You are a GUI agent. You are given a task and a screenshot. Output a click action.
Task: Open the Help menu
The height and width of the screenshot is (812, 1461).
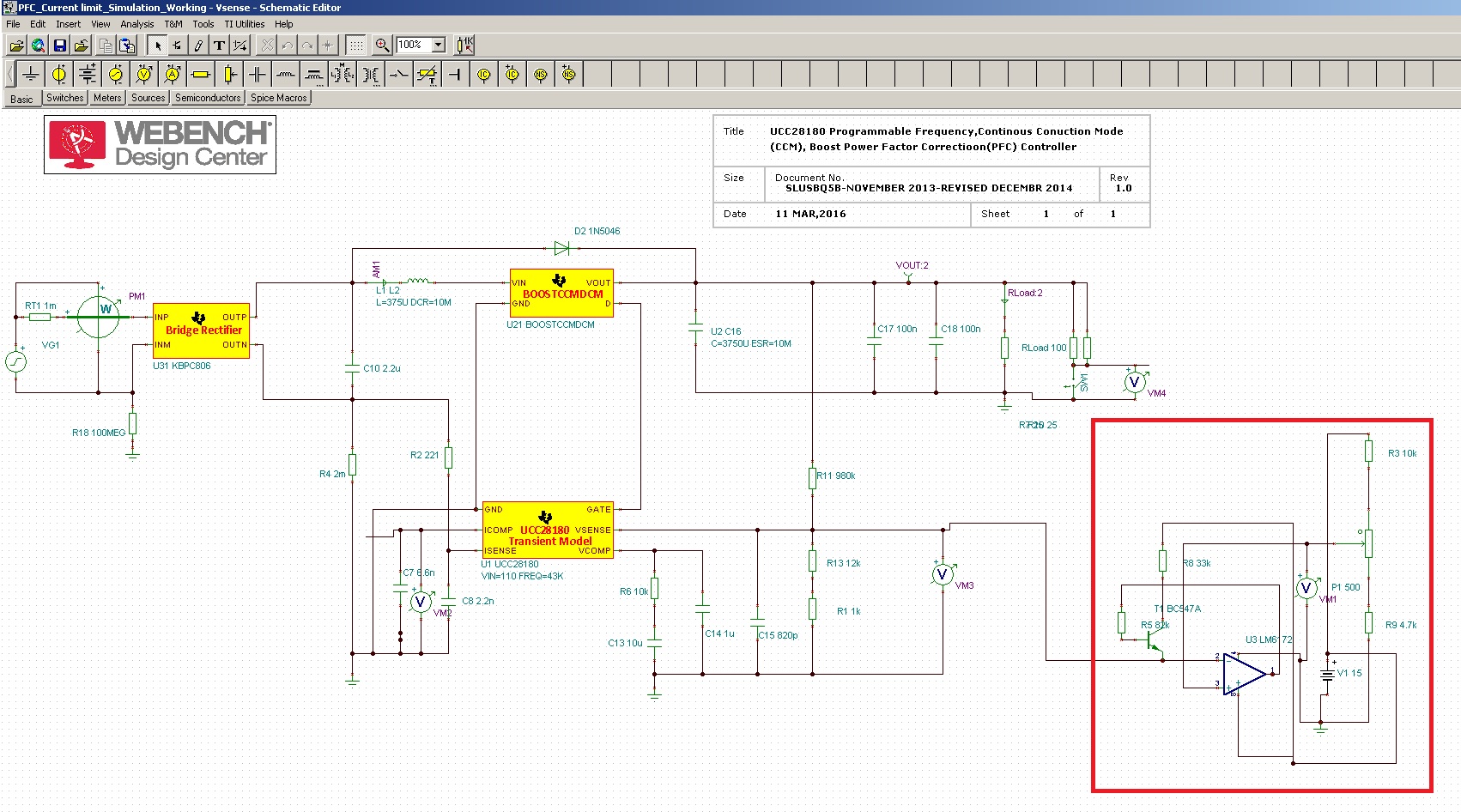coord(283,24)
